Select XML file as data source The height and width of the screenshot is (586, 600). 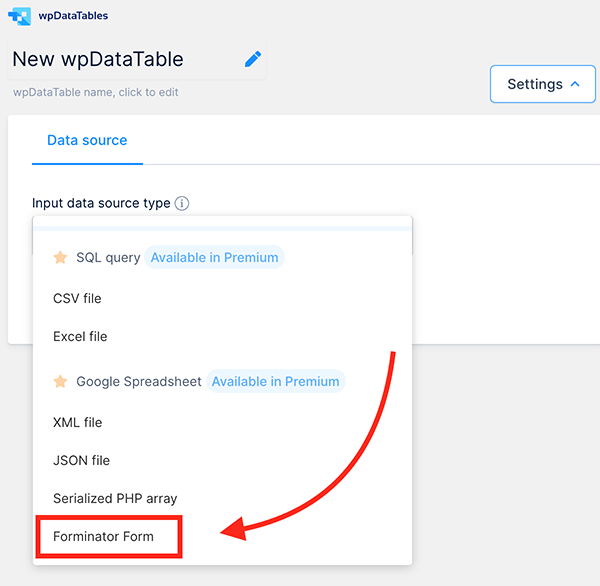[x=77, y=422]
